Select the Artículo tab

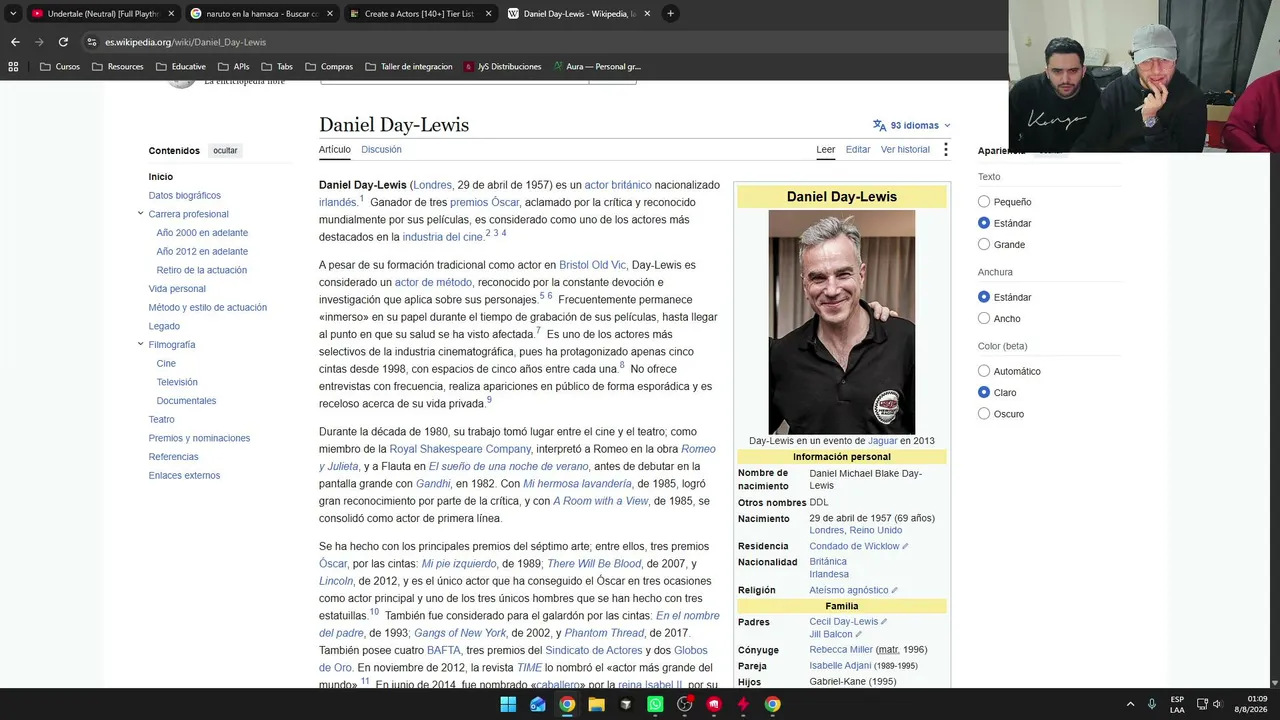pyautogui.click(x=335, y=149)
